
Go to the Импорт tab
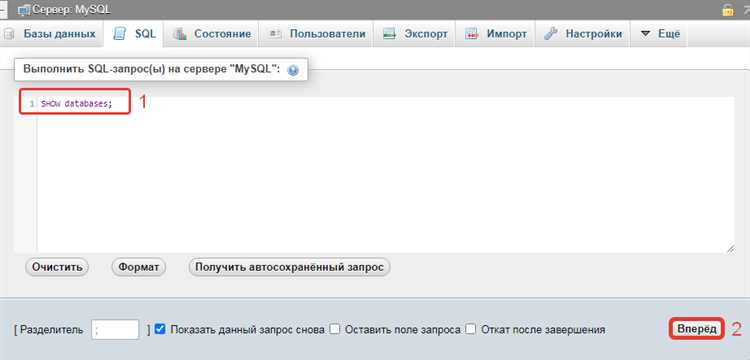496,34
